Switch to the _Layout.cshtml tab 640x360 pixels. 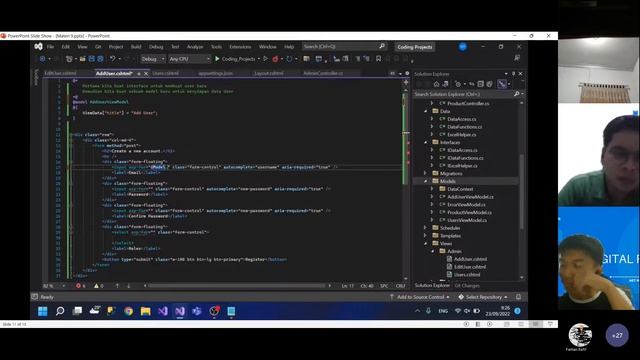pos(269,73)
